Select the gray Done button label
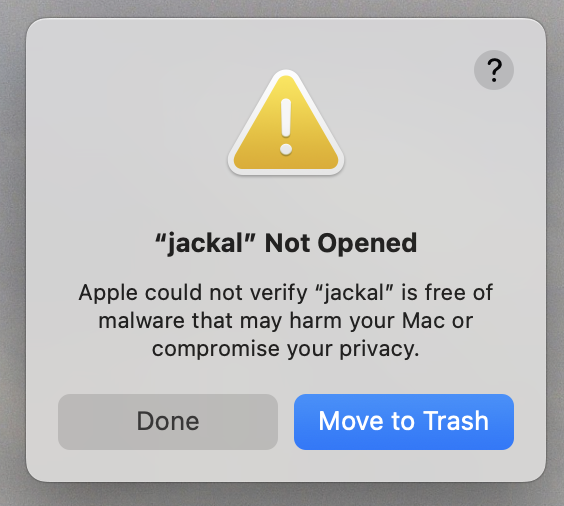Image resolution: width=564 pixels, height=506 pixels. coord(168,421)
